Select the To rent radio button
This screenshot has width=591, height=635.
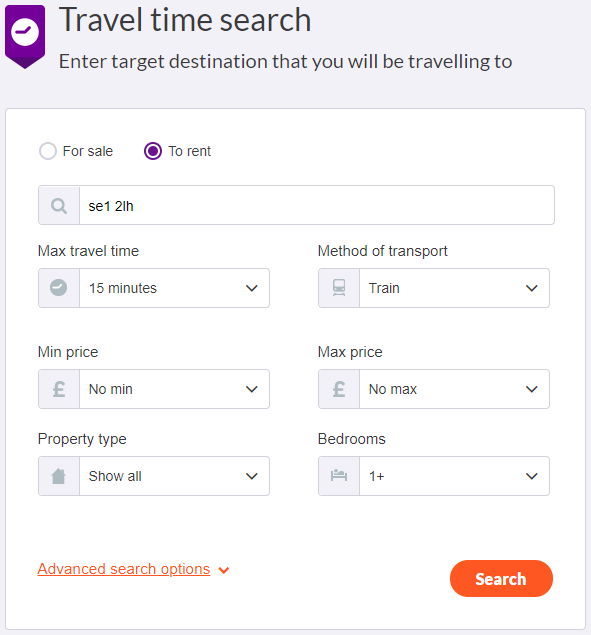coord(153,151)
